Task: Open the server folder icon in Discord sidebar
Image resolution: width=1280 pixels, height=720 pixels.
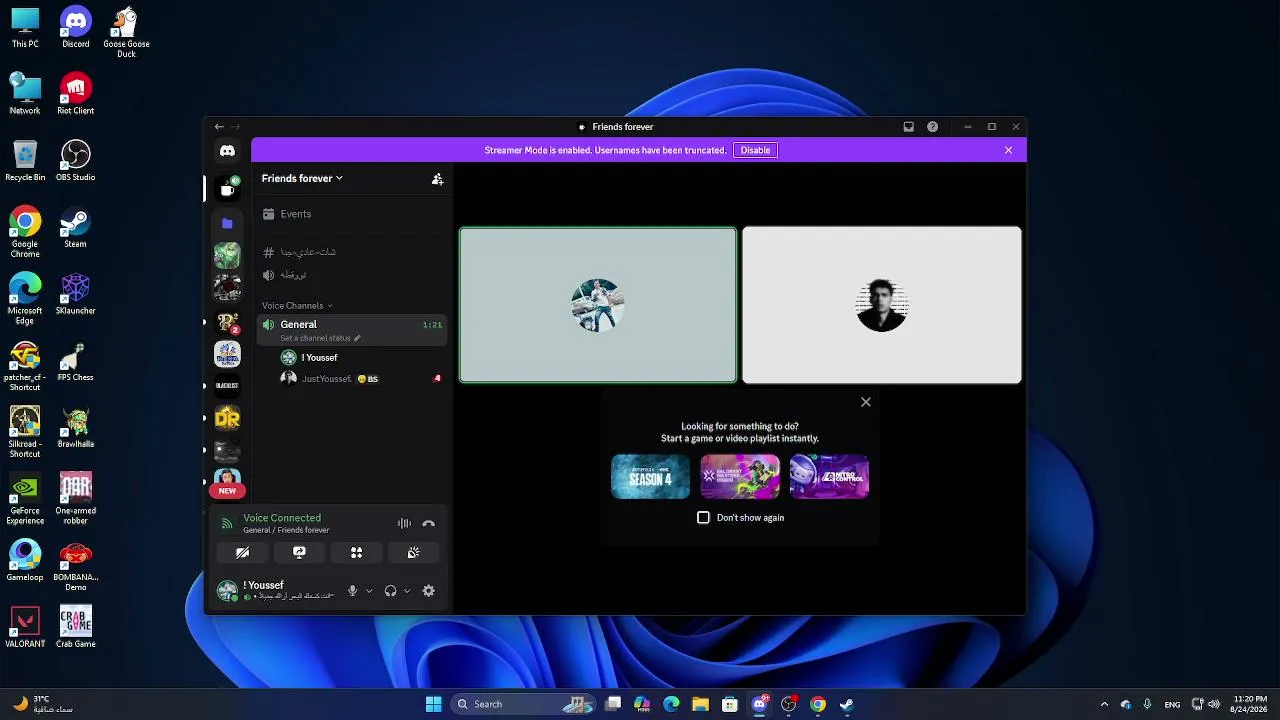Action: [x=227, y=223]
